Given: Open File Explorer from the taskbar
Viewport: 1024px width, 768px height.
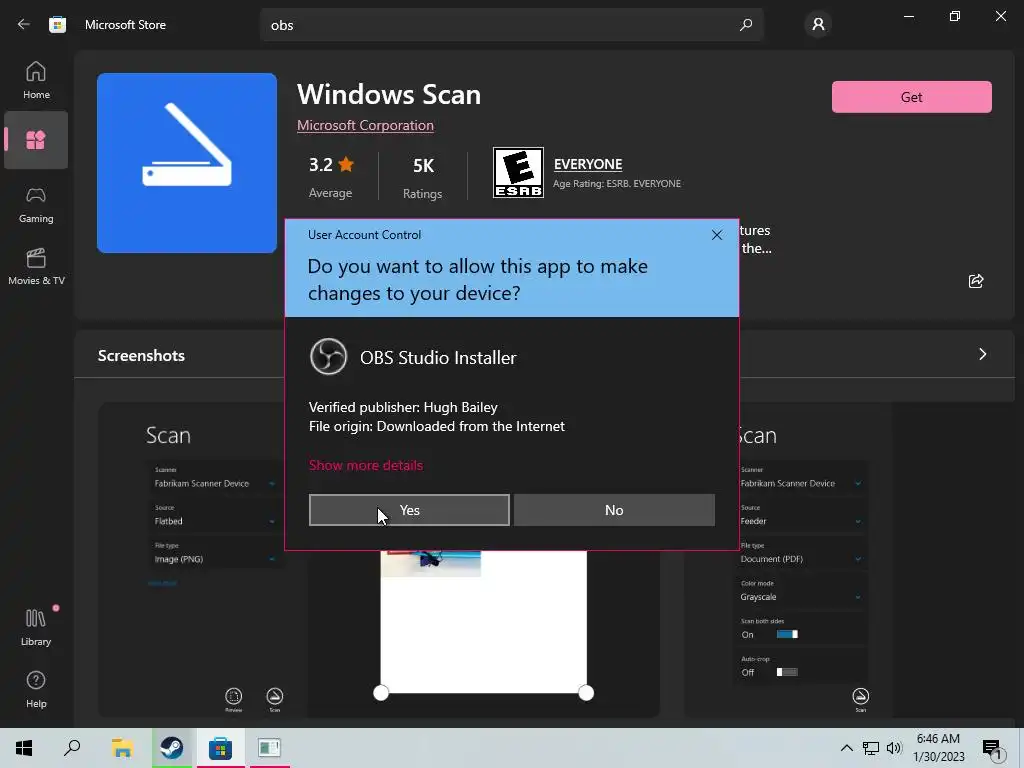Looking at the screenshot, I should pos(122,748).
